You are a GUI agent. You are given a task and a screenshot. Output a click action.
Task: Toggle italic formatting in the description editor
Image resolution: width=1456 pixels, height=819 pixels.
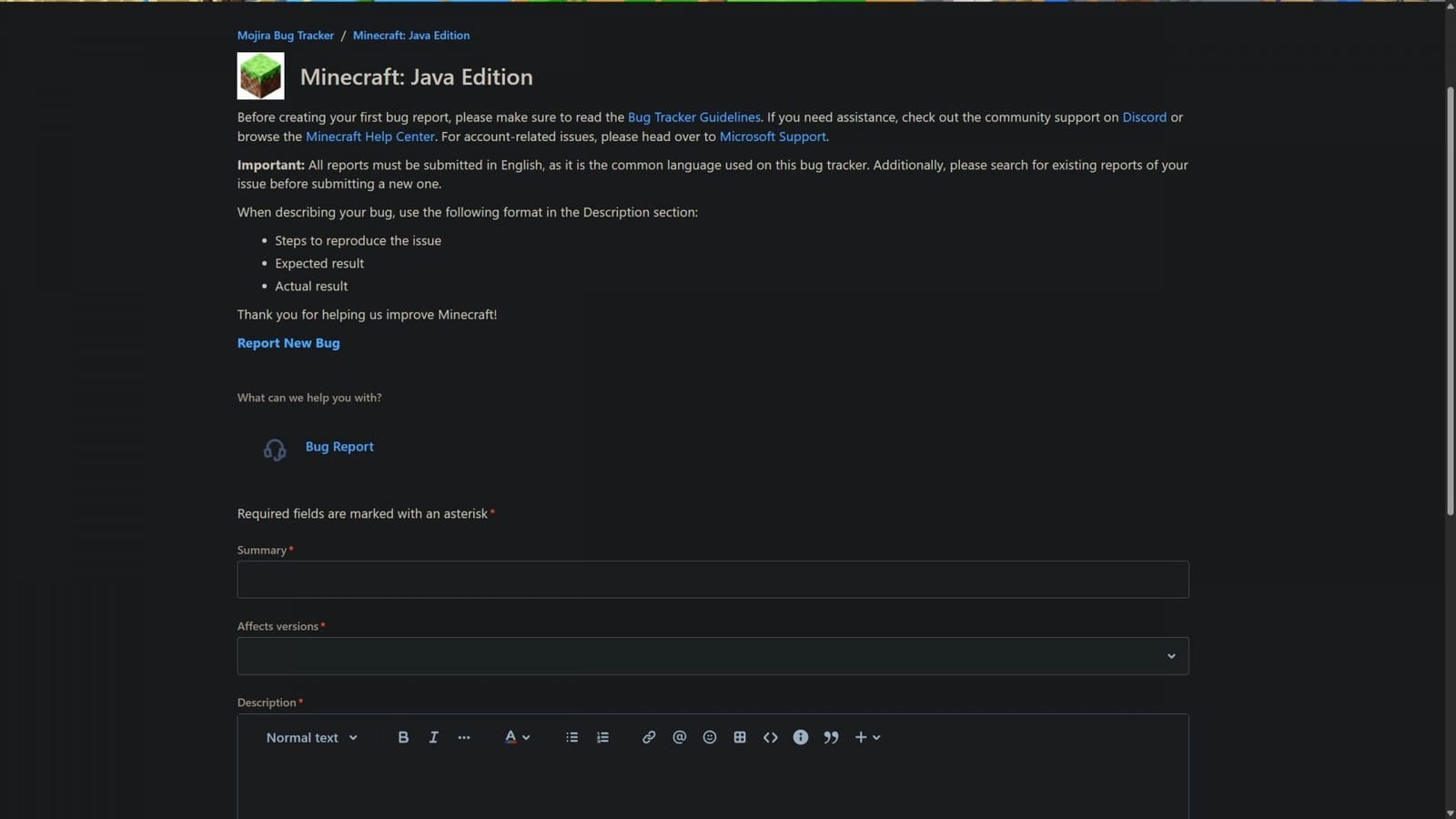click(x=433, y=737)
